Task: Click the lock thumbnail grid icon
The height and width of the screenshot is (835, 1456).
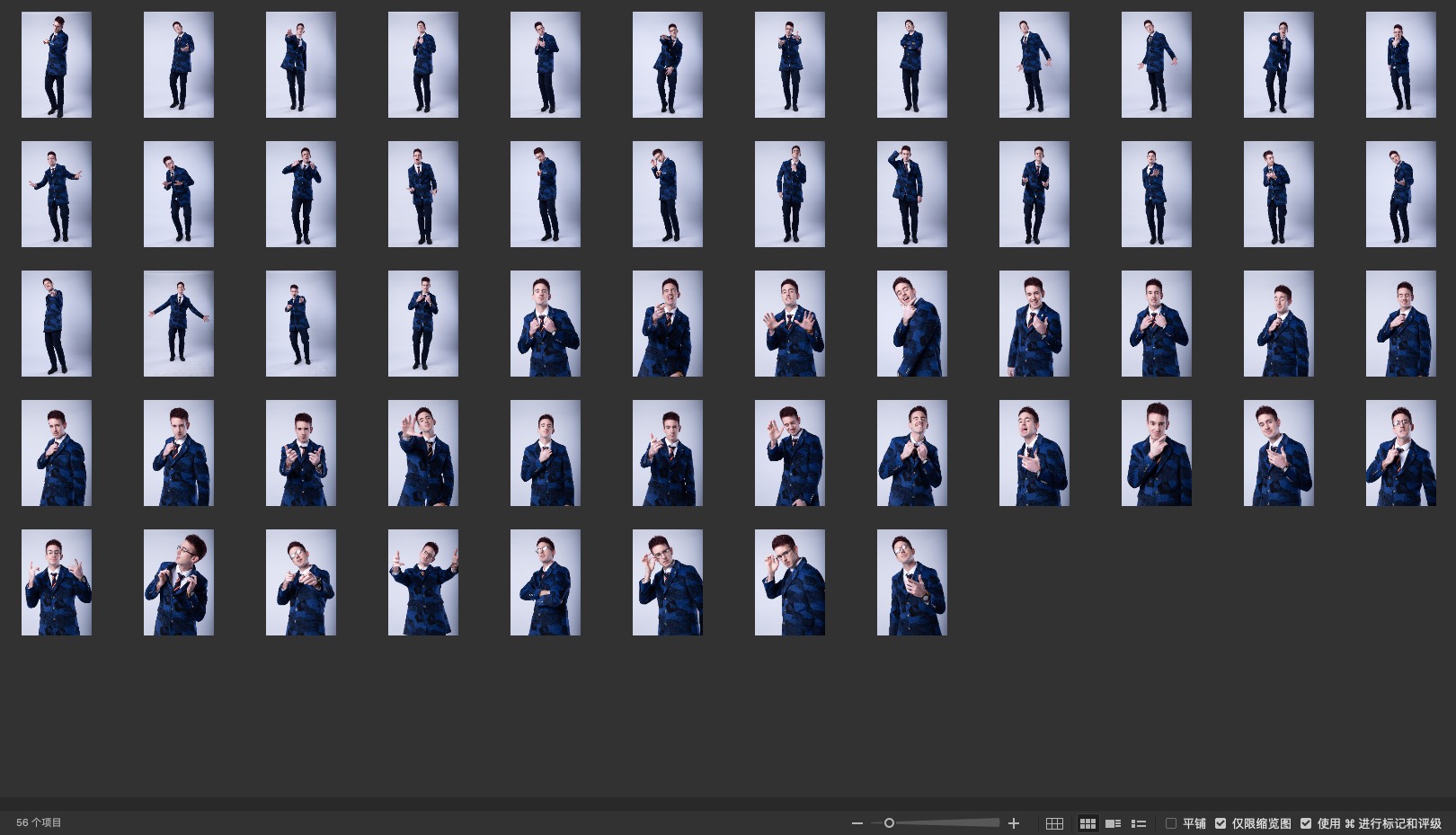Action: [1054, 823]
